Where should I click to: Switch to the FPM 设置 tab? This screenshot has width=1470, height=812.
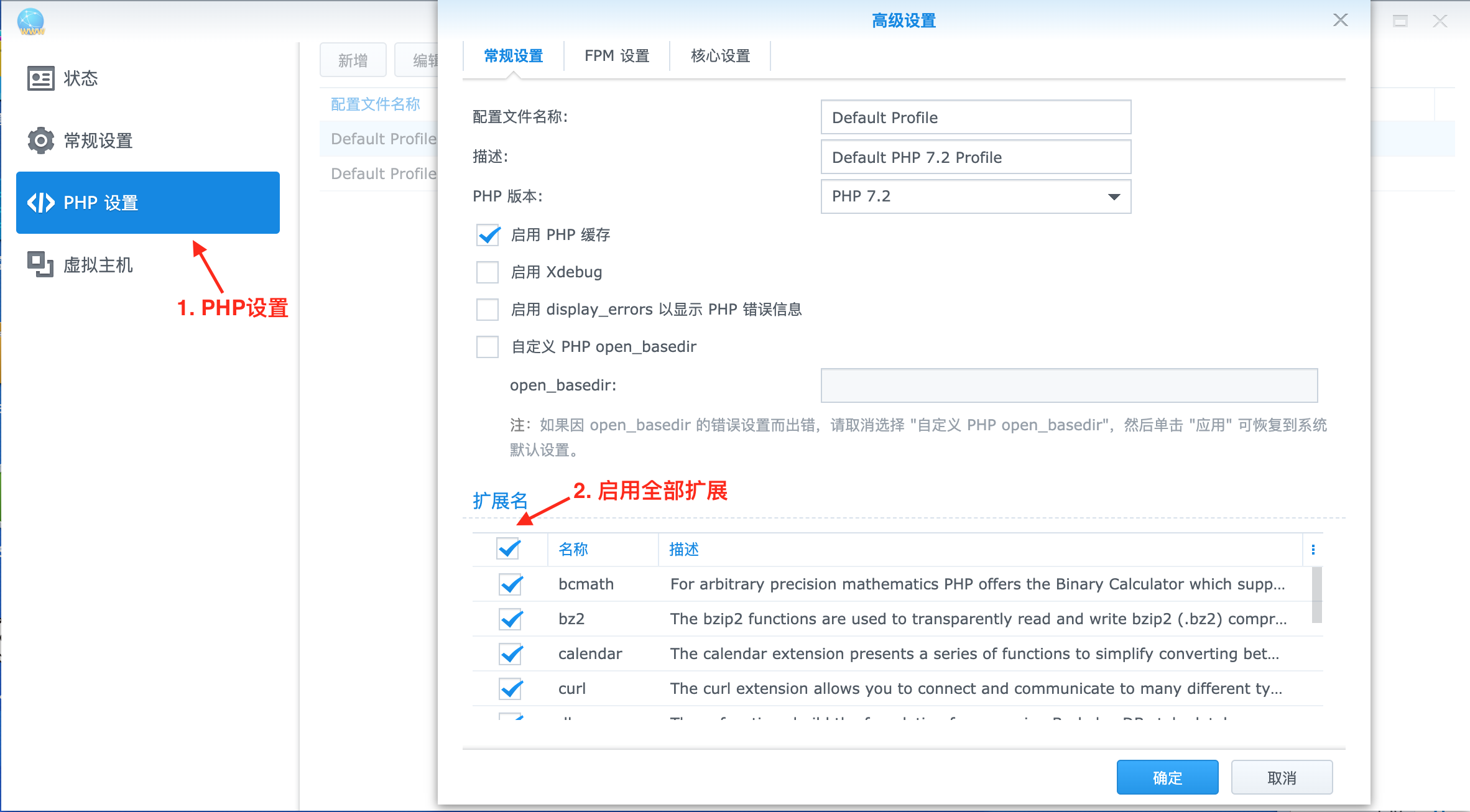[x=617, y=56]
